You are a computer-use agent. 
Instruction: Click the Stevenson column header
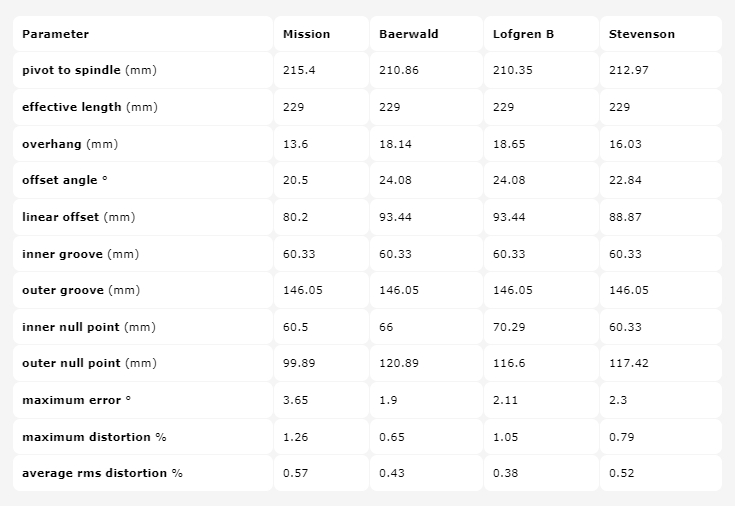(641, 34)
